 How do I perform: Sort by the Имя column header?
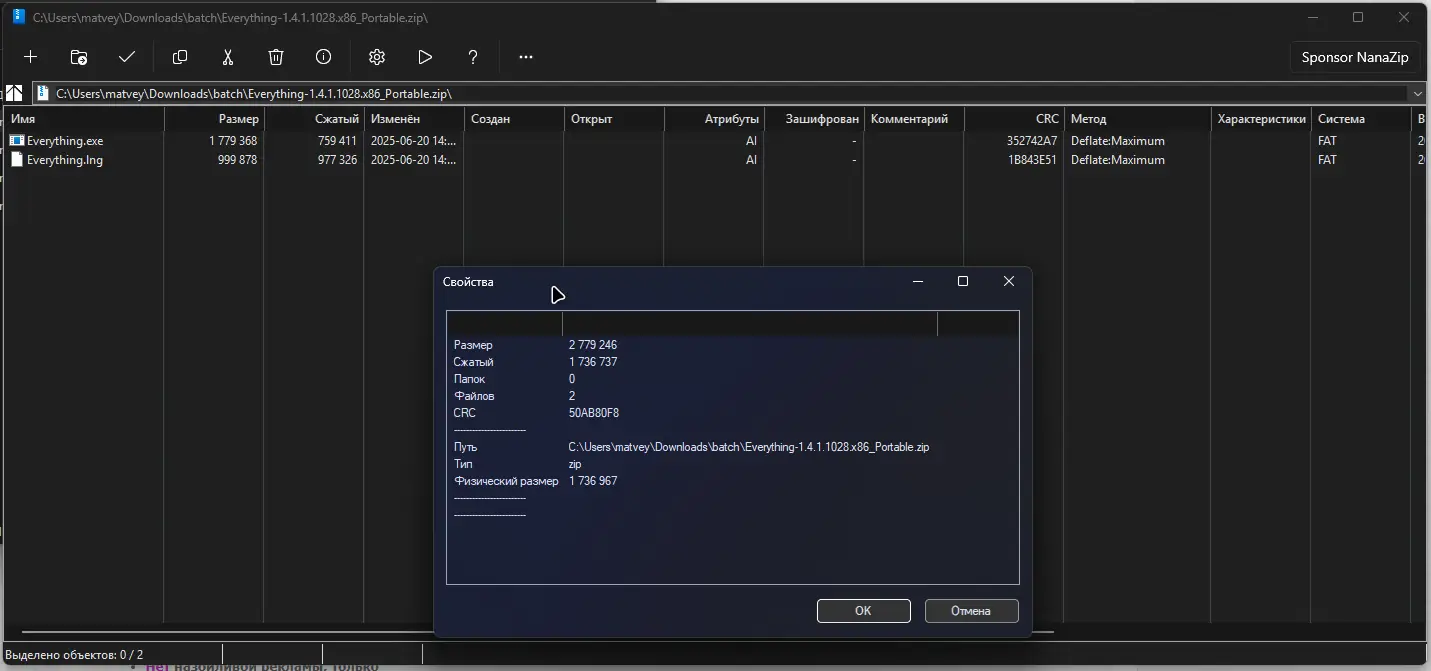tap(84, 119)
